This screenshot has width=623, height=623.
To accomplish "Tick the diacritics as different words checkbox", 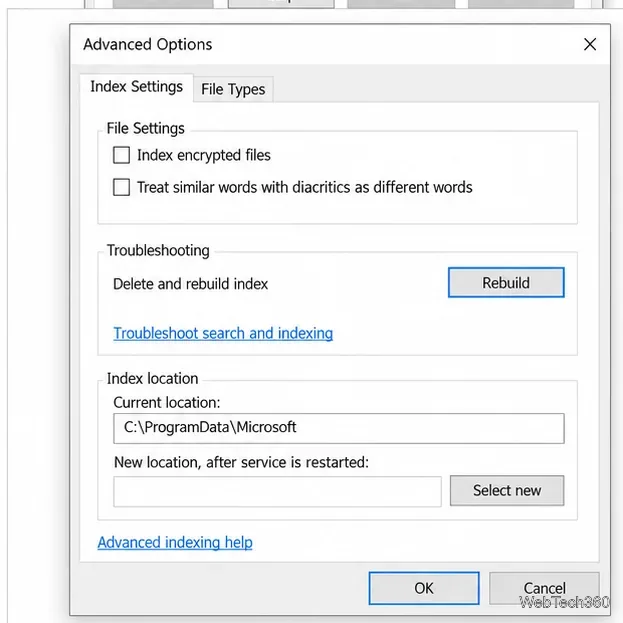I will coord(121,187).
